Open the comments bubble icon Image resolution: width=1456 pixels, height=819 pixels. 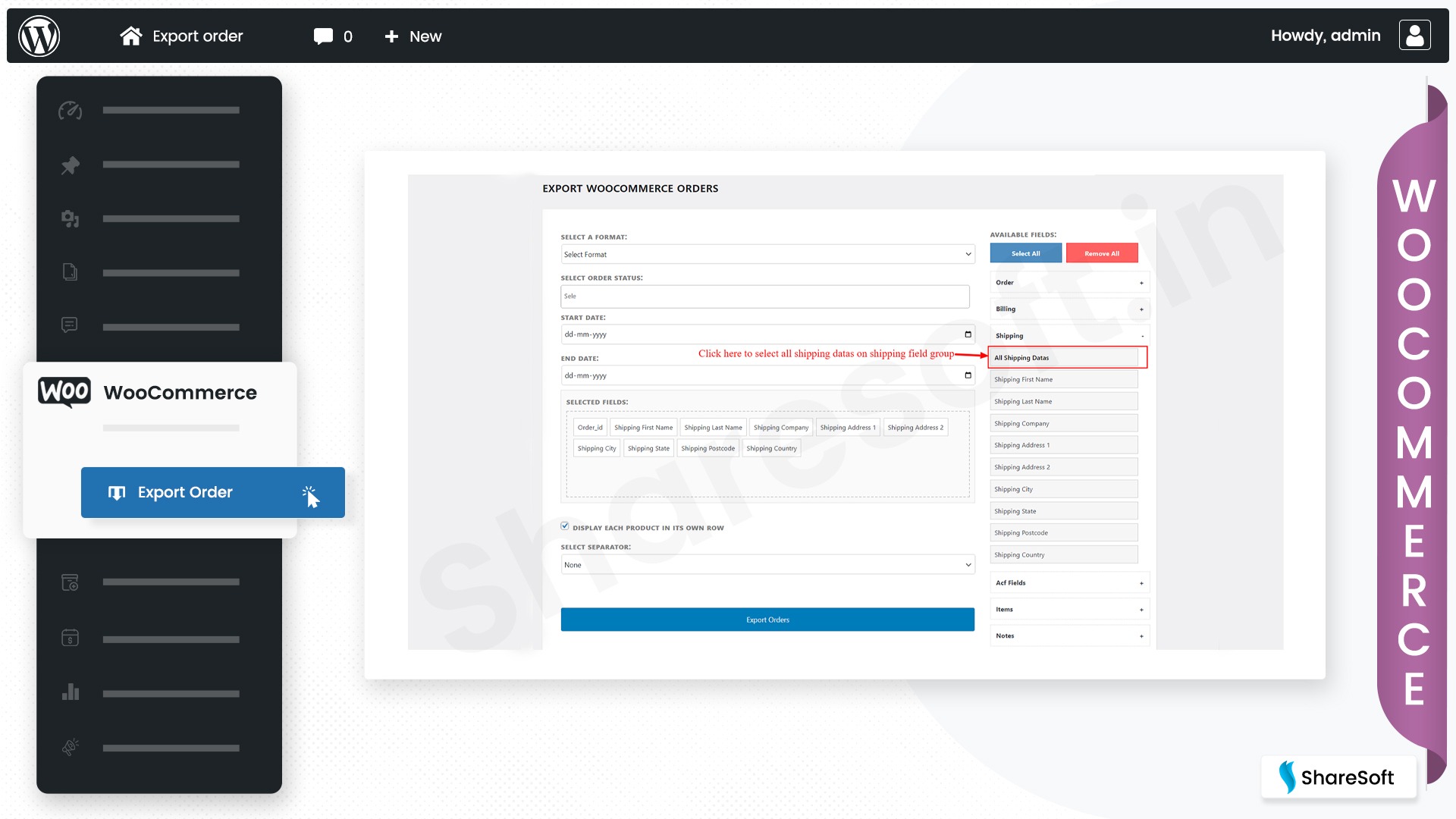(x=323, y=36)
